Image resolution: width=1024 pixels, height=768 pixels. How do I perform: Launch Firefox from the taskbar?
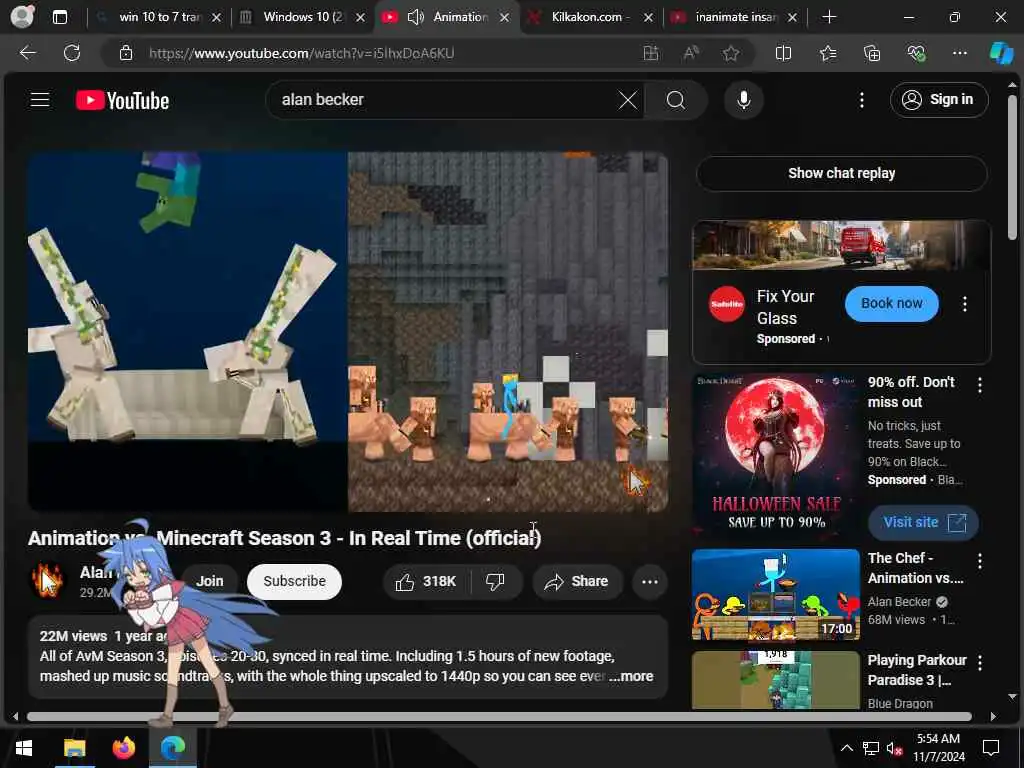click(x=123, y=747)
